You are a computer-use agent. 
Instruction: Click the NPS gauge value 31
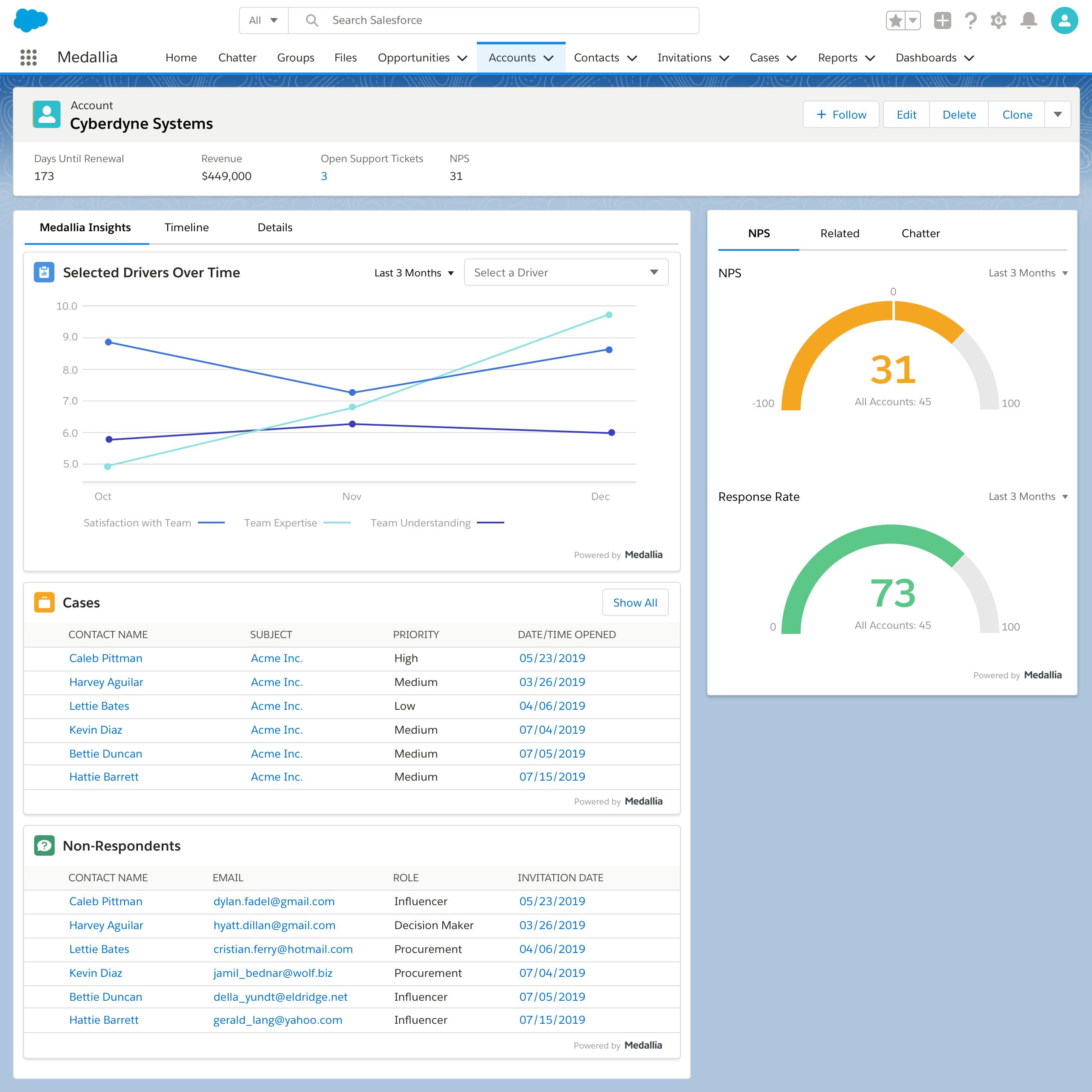click(892, 370)
